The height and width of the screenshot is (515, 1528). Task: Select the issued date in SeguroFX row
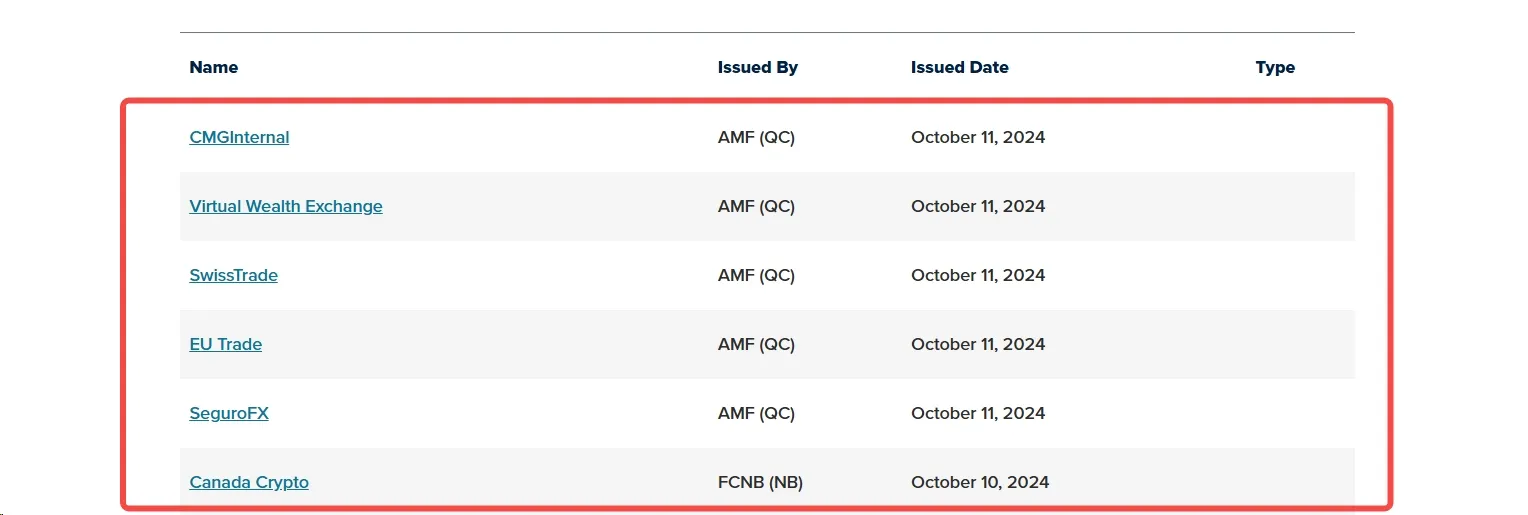tap(977, 413)
